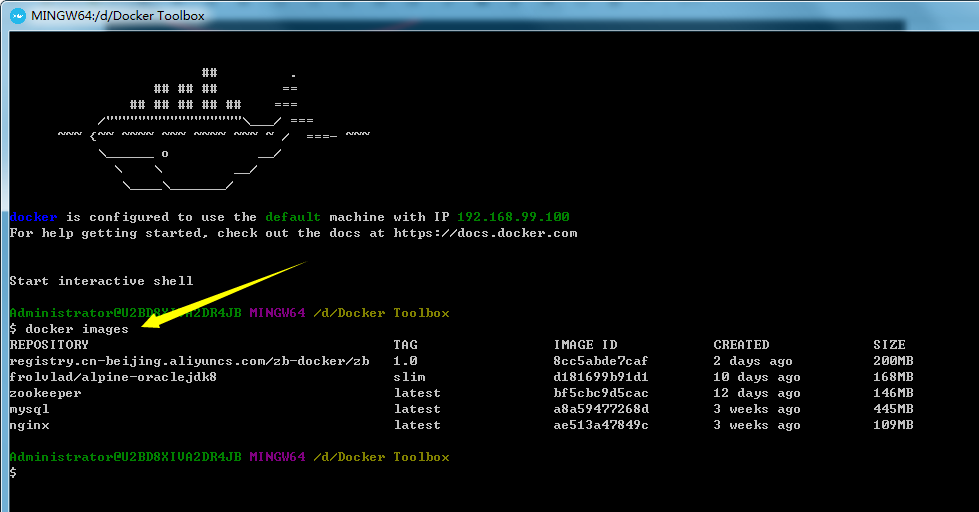The image size is (979, 512).
Task: Click the Start interactive shell line
Action: click(101, 281)
